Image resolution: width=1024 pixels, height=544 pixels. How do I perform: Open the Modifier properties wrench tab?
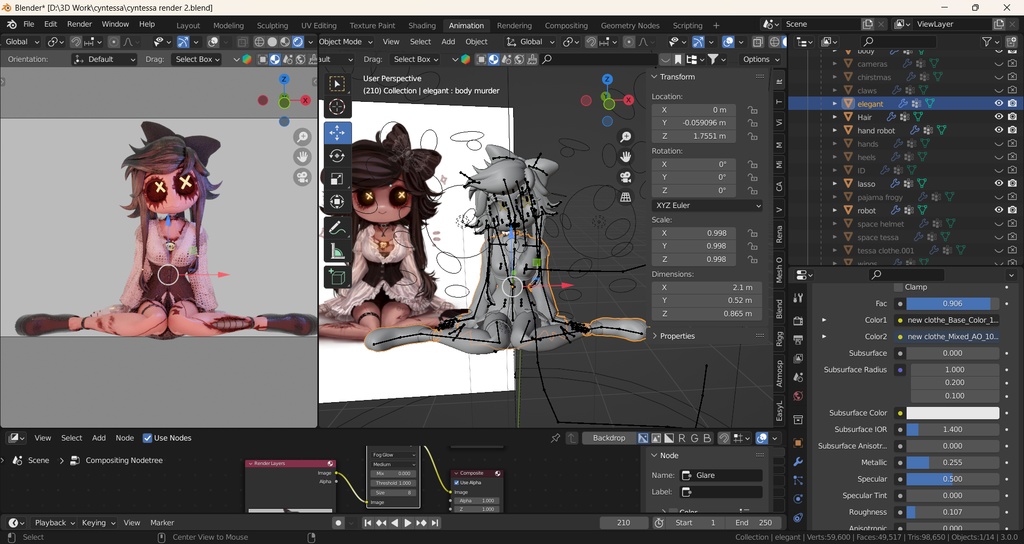(x=797, y=462)
